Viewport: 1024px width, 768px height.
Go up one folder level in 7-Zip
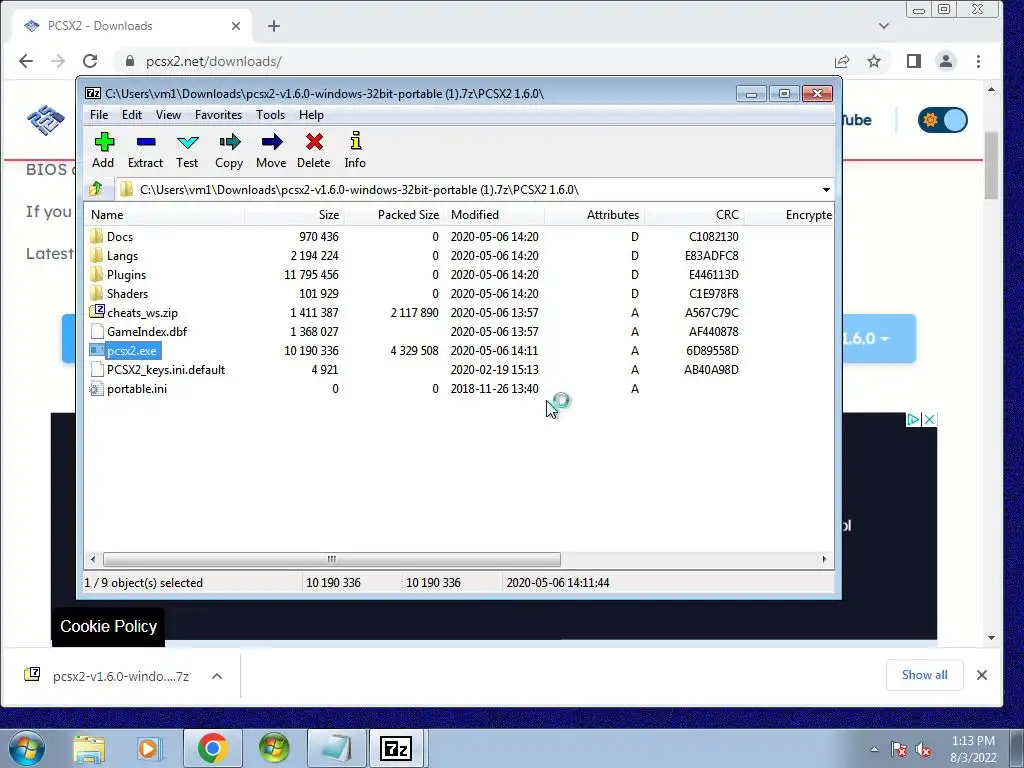[x=96, y=189]
